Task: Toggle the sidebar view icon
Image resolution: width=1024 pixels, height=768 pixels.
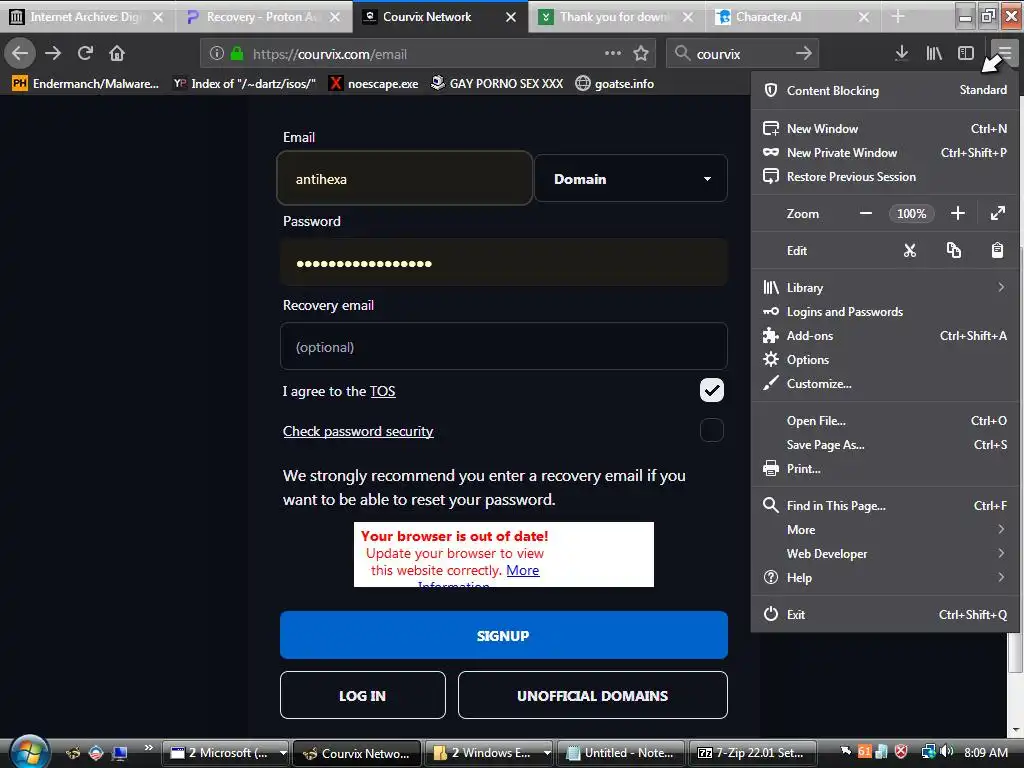Action: pos(966,53)
